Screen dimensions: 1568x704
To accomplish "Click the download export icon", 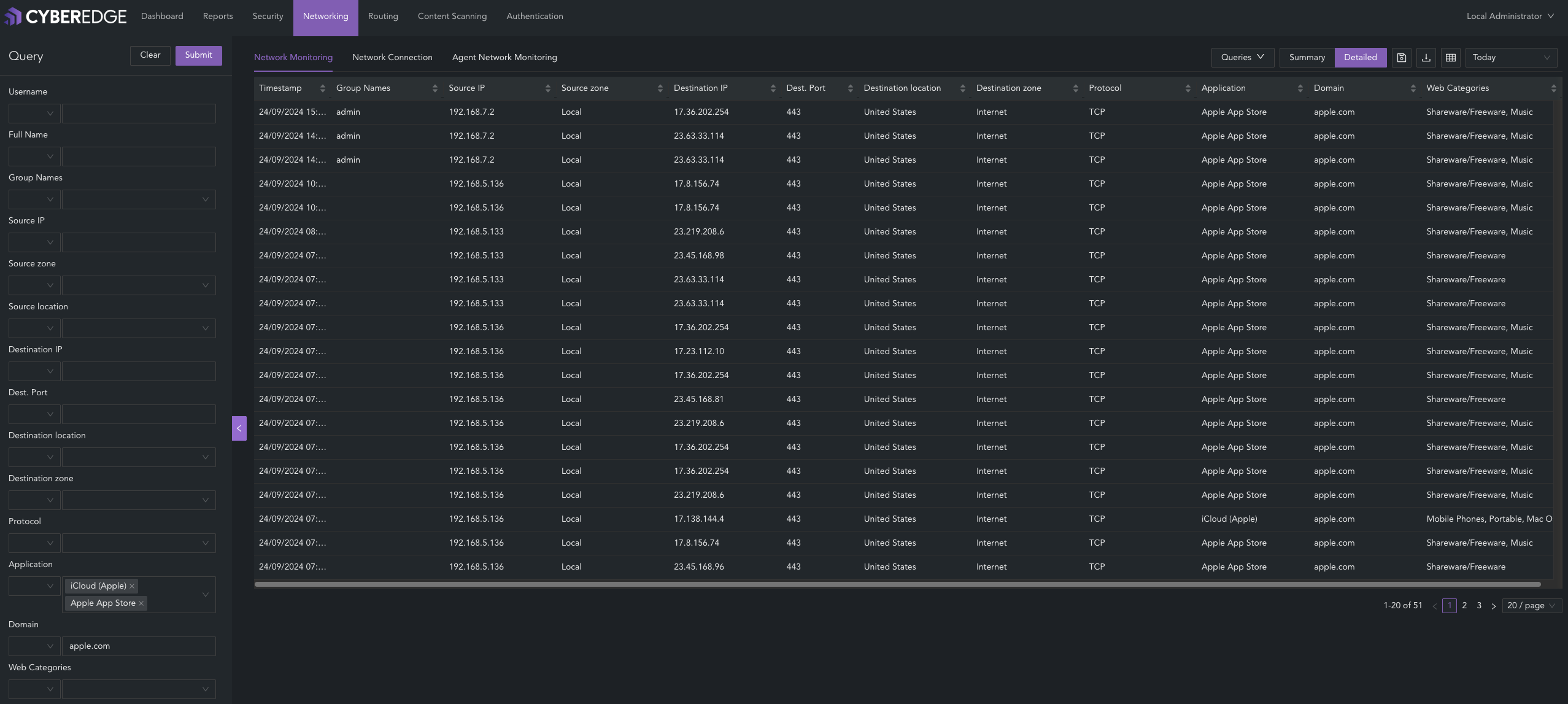I will click(x=1426, y=57).
